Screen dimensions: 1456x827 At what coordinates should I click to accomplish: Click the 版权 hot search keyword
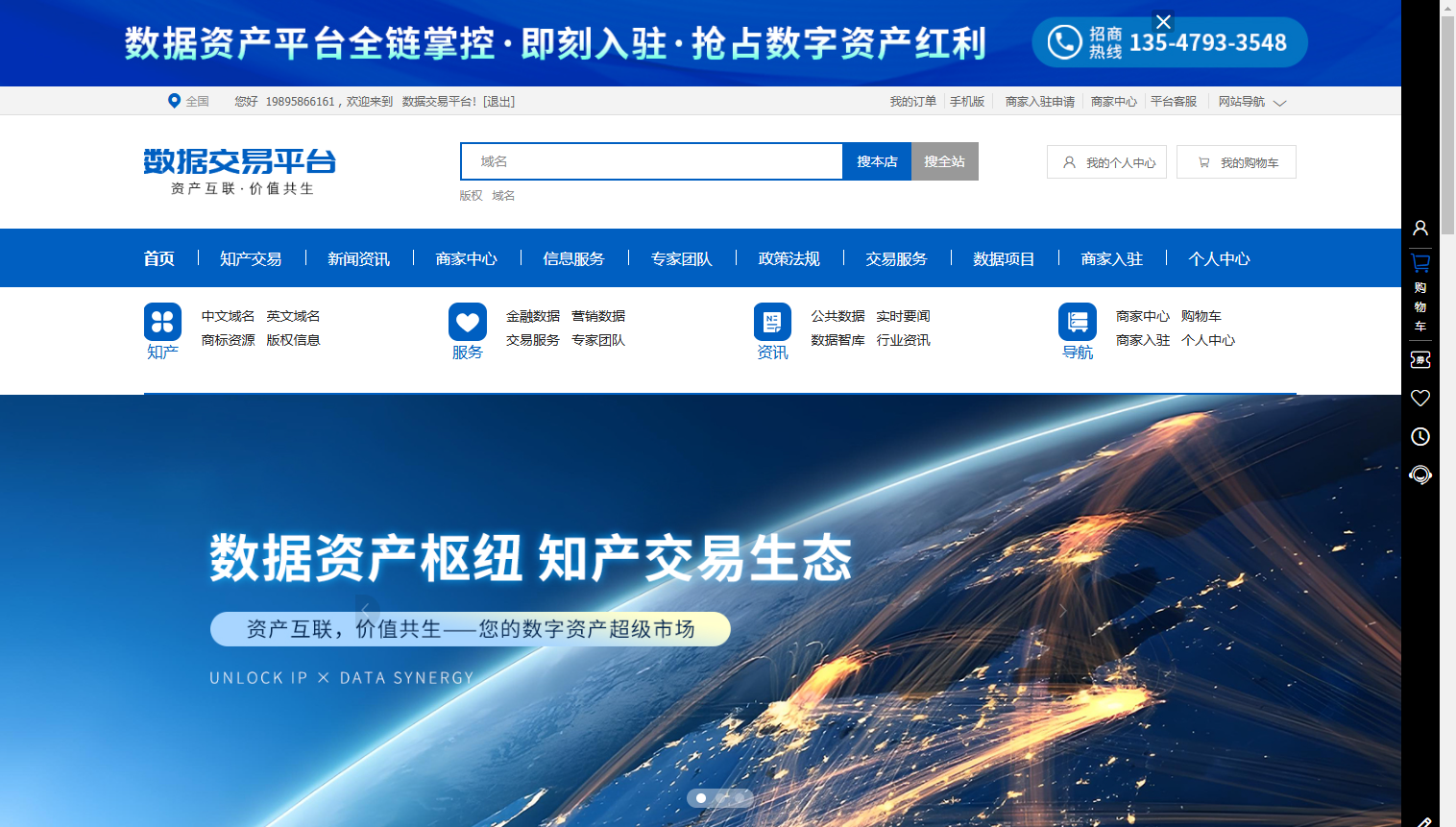click(471, 196)
